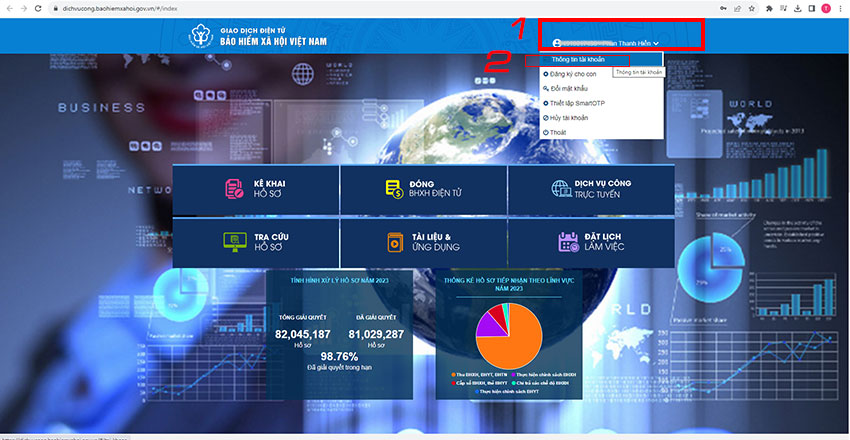Click the purple calendar icon for Đặt lịch

(x=568, y=242)
